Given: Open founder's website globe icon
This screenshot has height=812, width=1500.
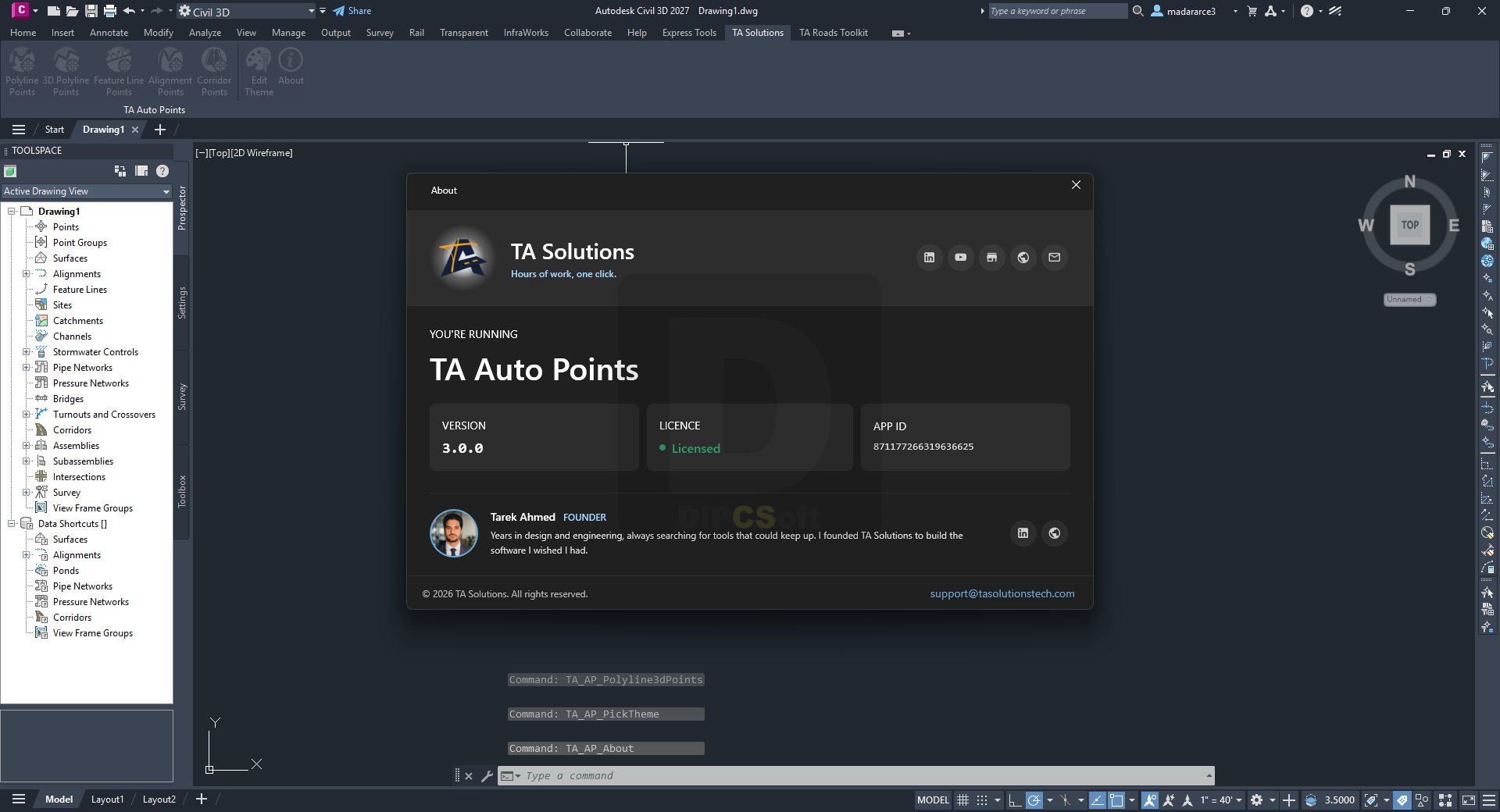Looking at the screenshot, I should (1054, 533).
